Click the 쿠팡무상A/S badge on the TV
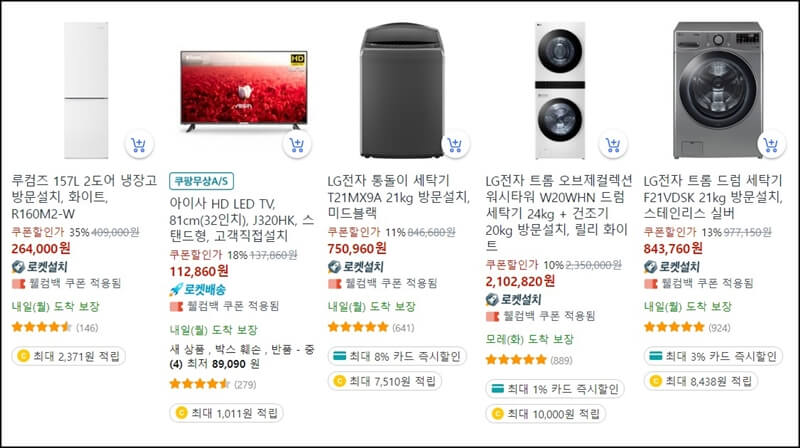Screen dimensions: 800x448 (x=202, y=181)
